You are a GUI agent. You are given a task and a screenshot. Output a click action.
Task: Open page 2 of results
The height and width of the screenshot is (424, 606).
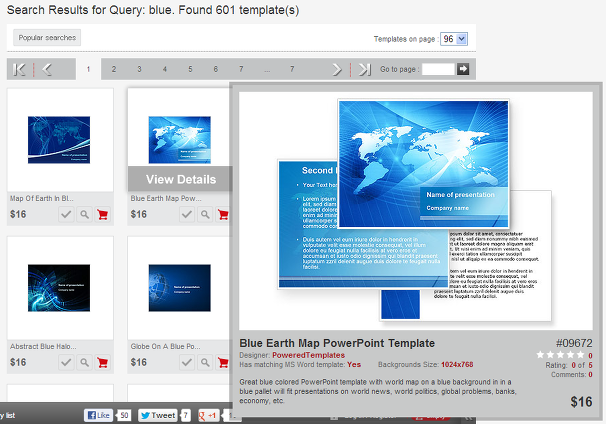[114, 69]
